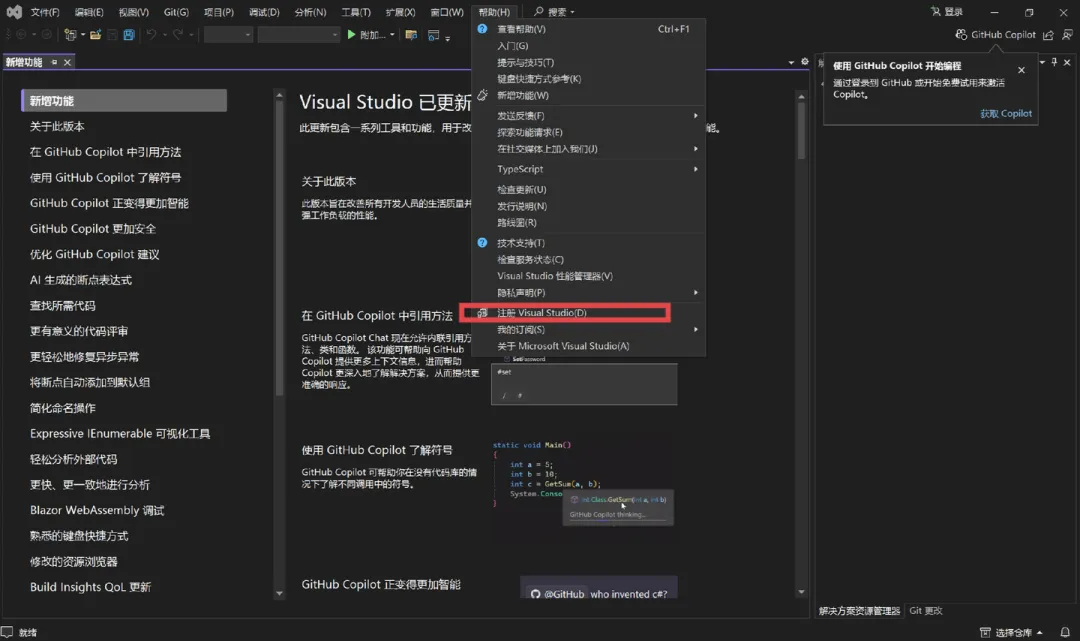Click the code sample thumbnail with static void Main
1080x641 pixels.
[583, 483]
